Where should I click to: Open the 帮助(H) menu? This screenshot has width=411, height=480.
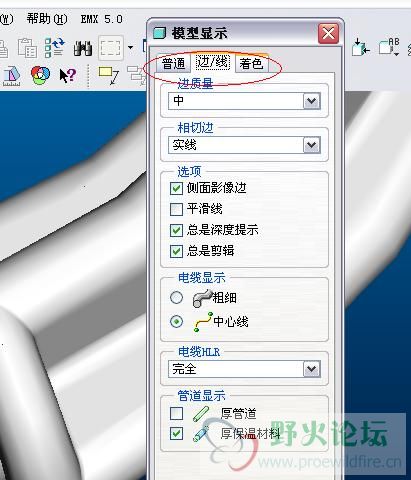47,19
